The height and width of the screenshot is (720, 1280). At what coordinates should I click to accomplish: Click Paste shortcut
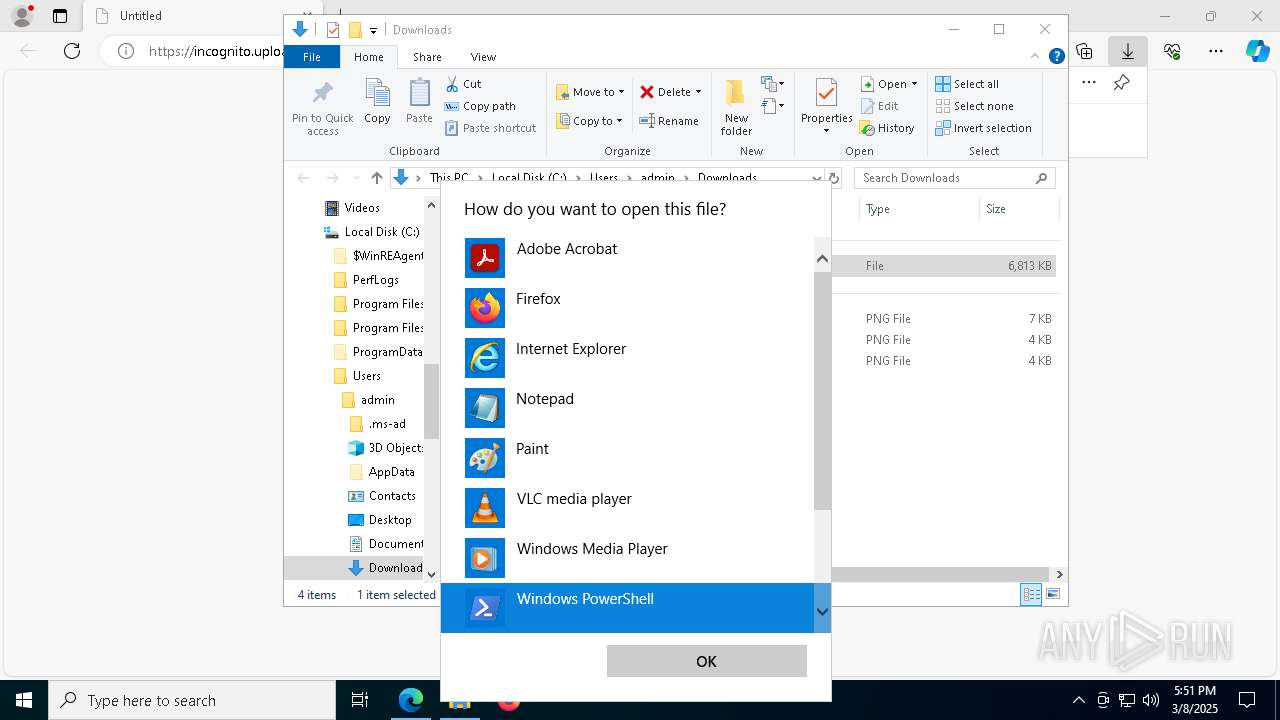pyautogui.click(x=490, y=128)
